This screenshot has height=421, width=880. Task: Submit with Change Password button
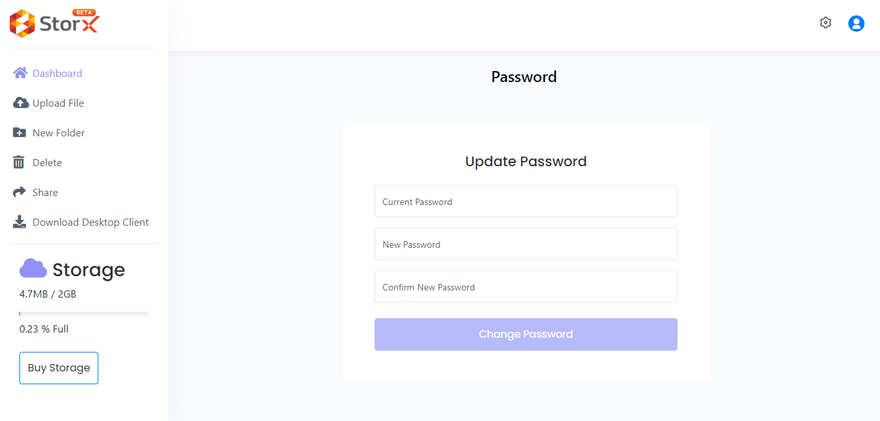coord(525,334)
